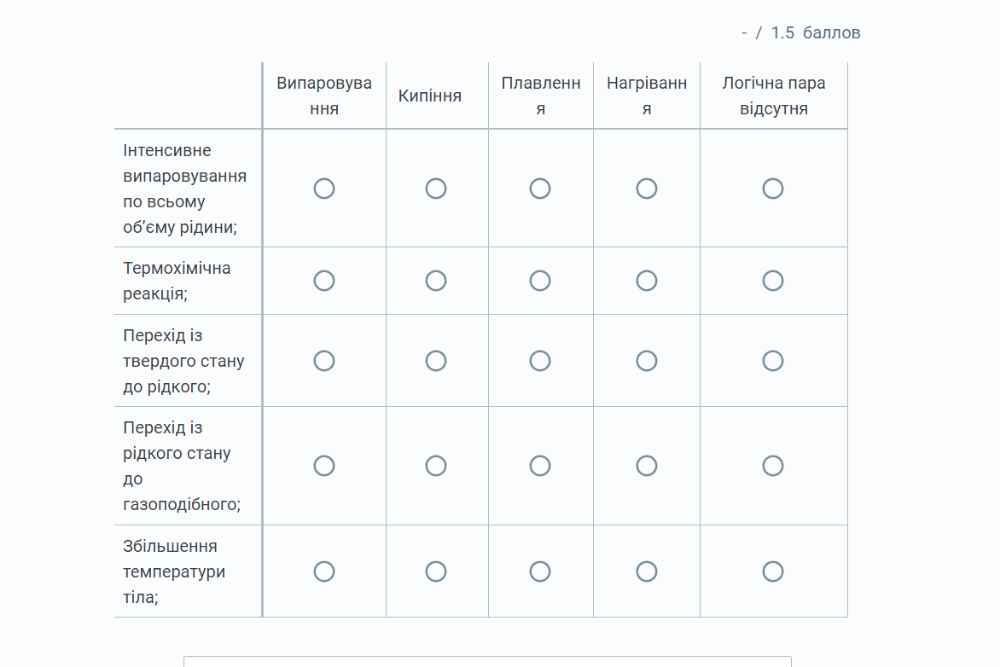Viewport: 1000px width, 667px height.
Task: Select Логічна пара відсутня for Інтенсивне випаровування
Action: tap(773, 189)
